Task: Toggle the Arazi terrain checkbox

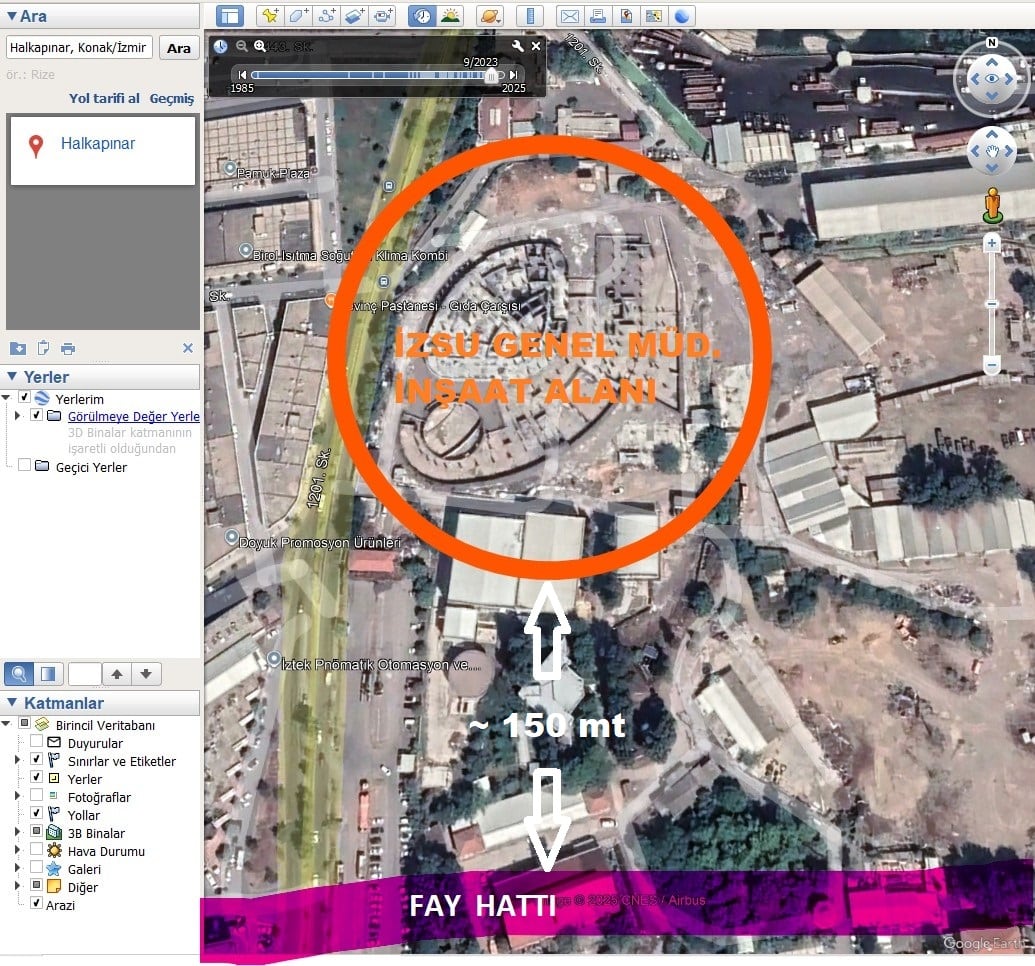Action: point(37,905)
